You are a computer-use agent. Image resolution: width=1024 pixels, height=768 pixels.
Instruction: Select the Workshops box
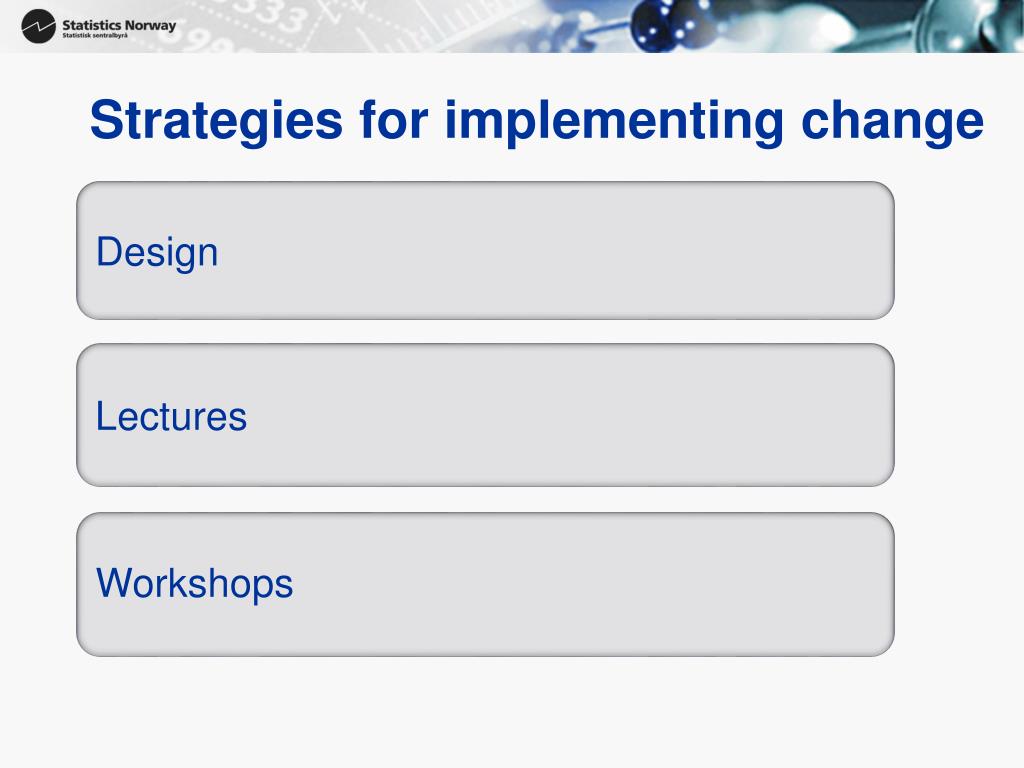point(485,584)
